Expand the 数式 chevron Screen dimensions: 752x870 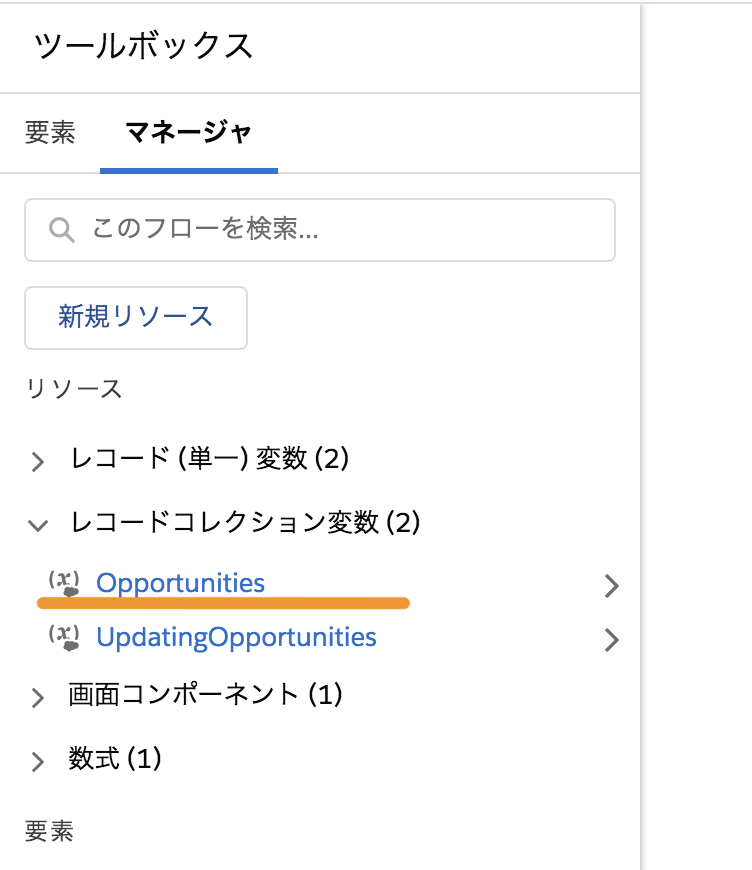coord(38,762)
